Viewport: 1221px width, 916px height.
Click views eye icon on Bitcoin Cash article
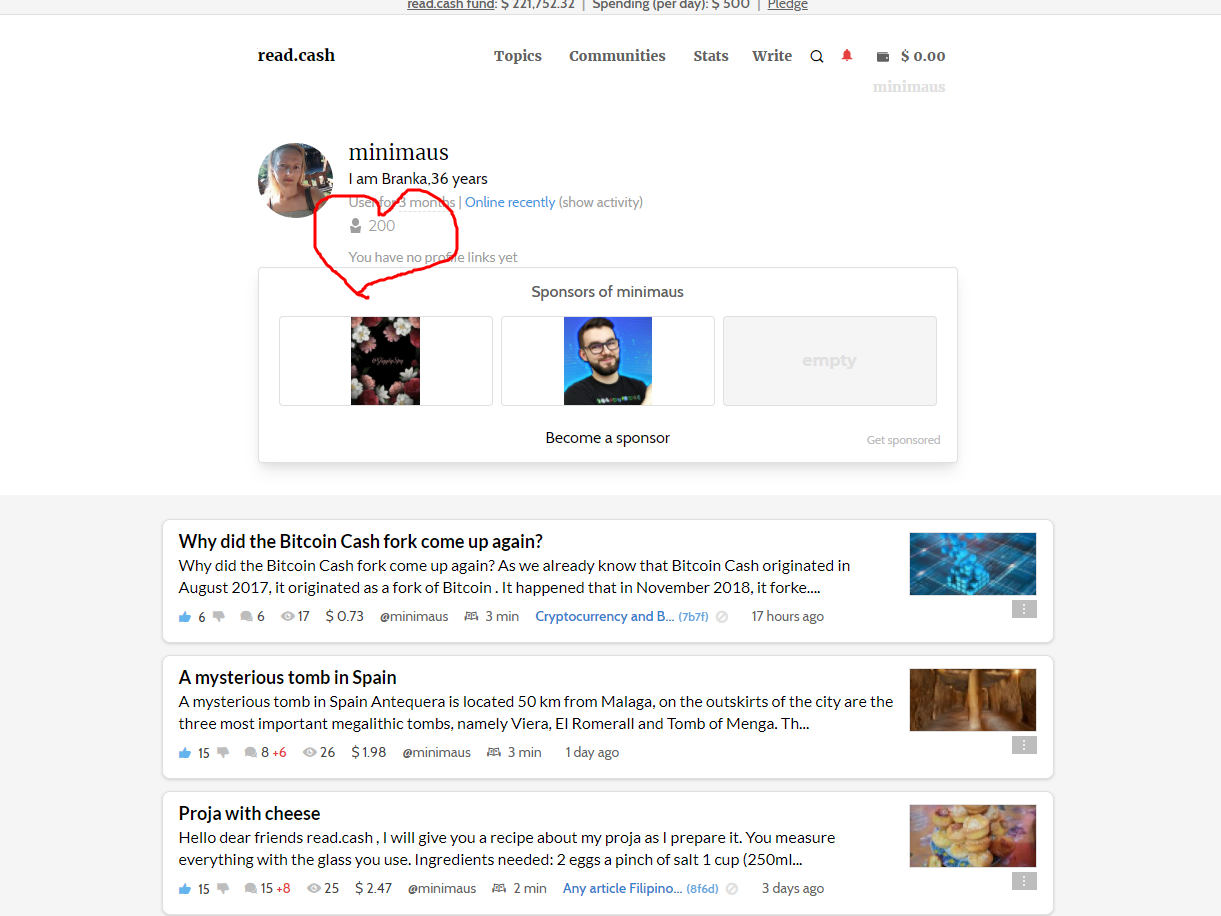coord(288,617)
